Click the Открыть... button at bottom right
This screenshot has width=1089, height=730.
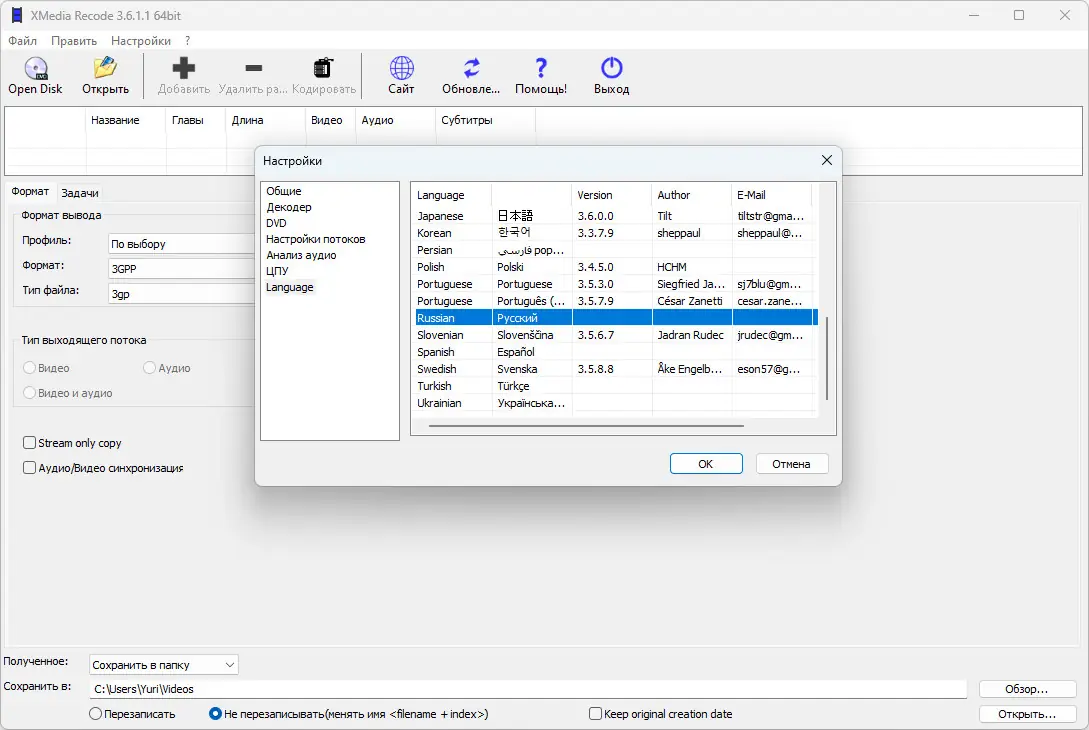tap(1026, 714)
